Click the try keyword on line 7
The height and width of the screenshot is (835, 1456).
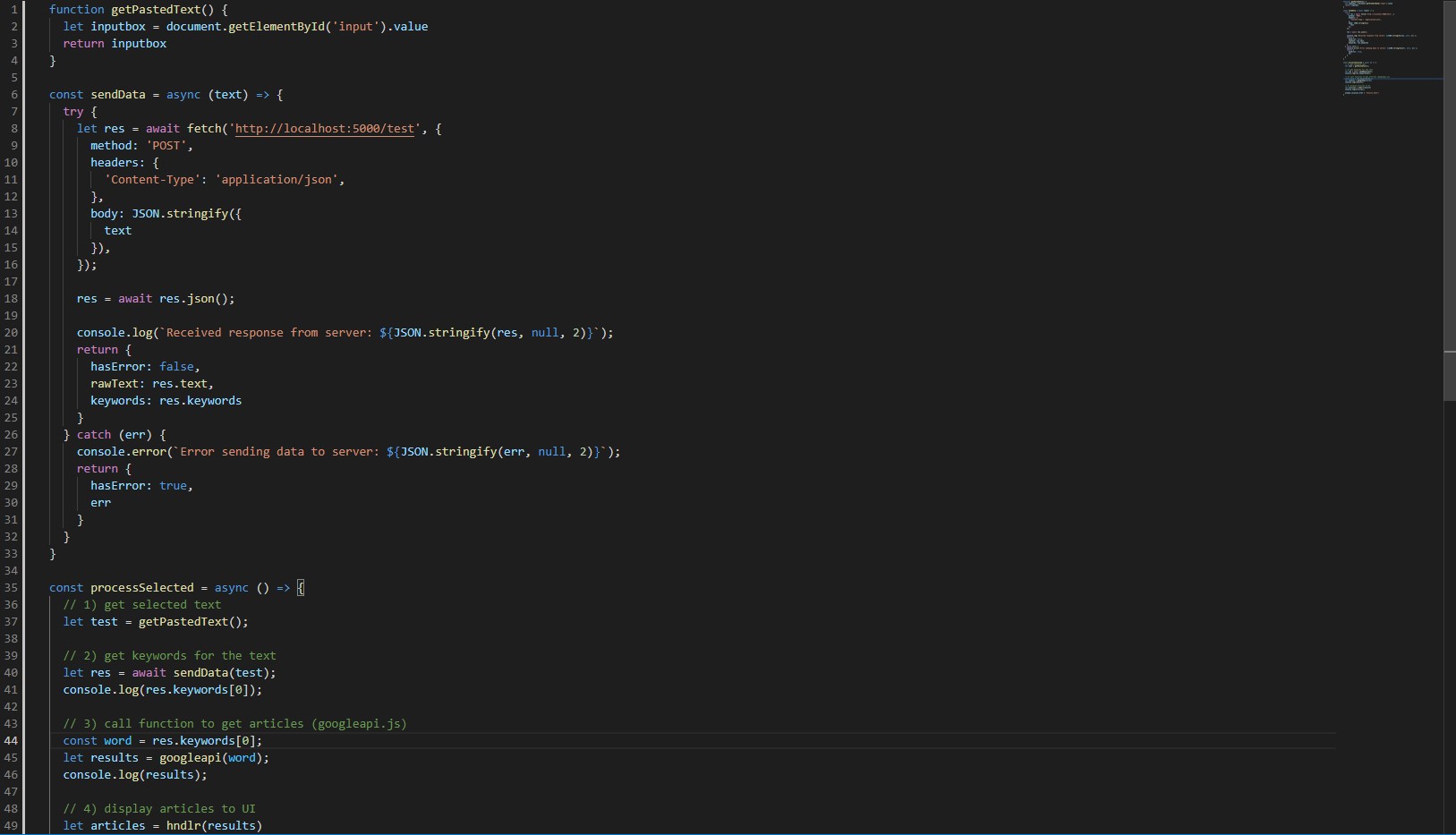click(73, 112)
